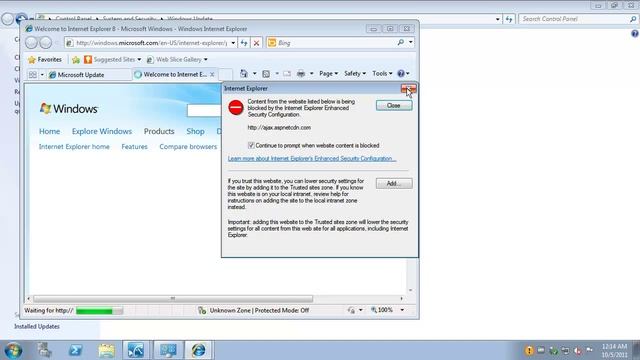Image resolution: width=640 pixels, height=360 pixels.
Task: Expand the Print options dropdown arrow
Action: (x=311, y=73)
